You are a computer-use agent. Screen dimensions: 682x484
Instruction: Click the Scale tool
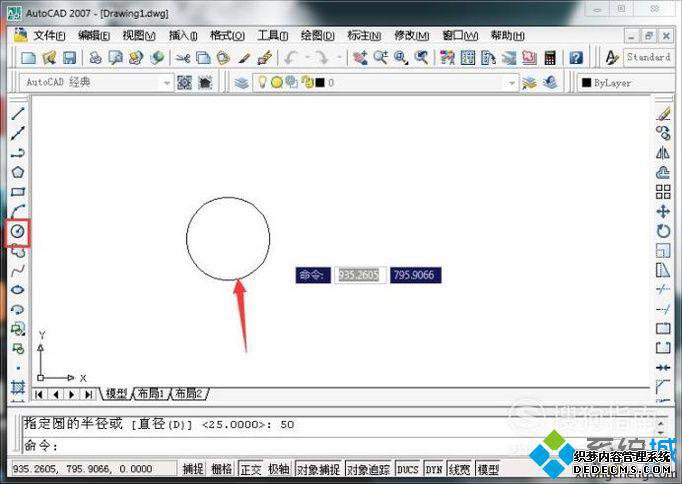[663, 251]
